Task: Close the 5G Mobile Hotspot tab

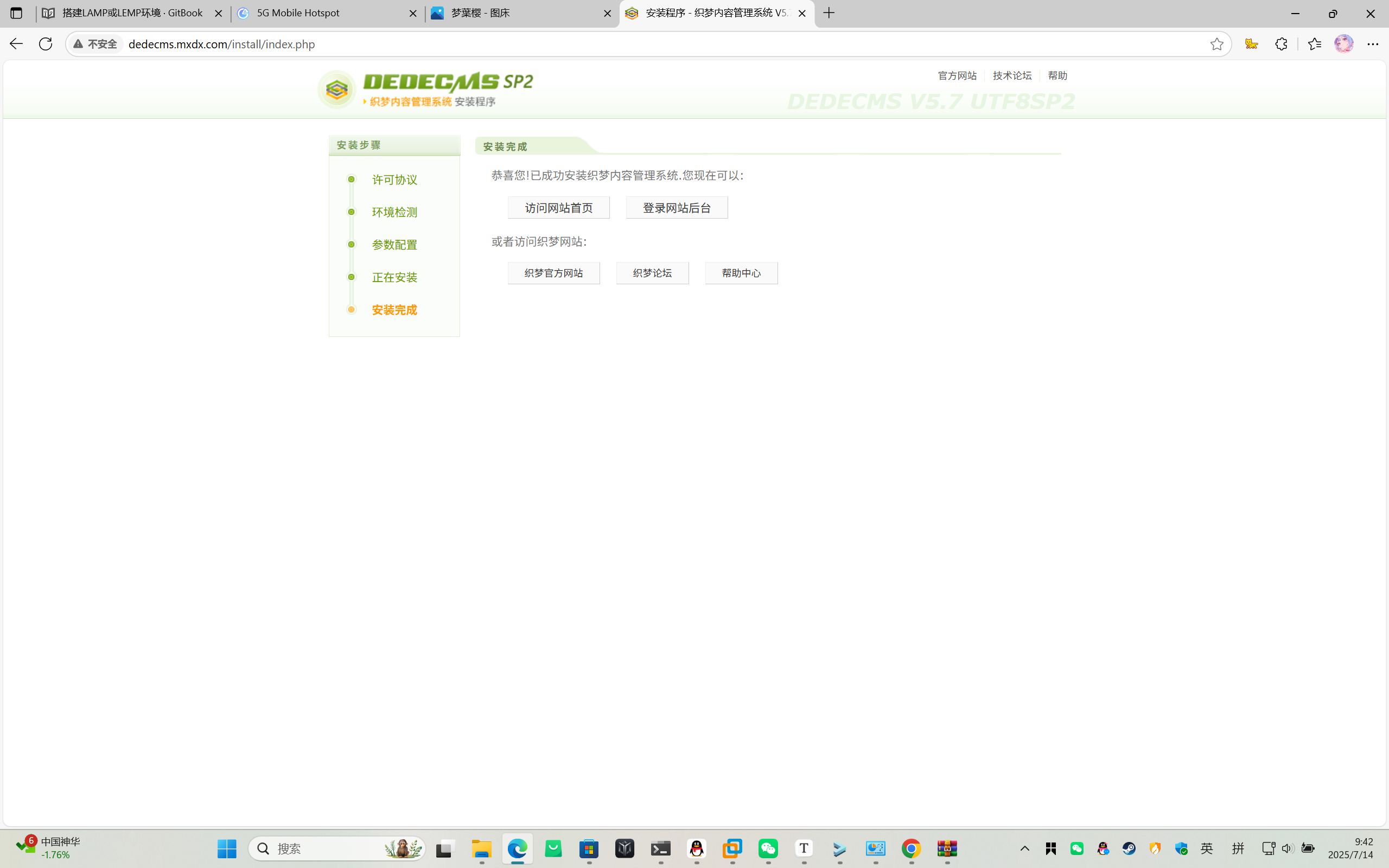Action: [413, 13]
